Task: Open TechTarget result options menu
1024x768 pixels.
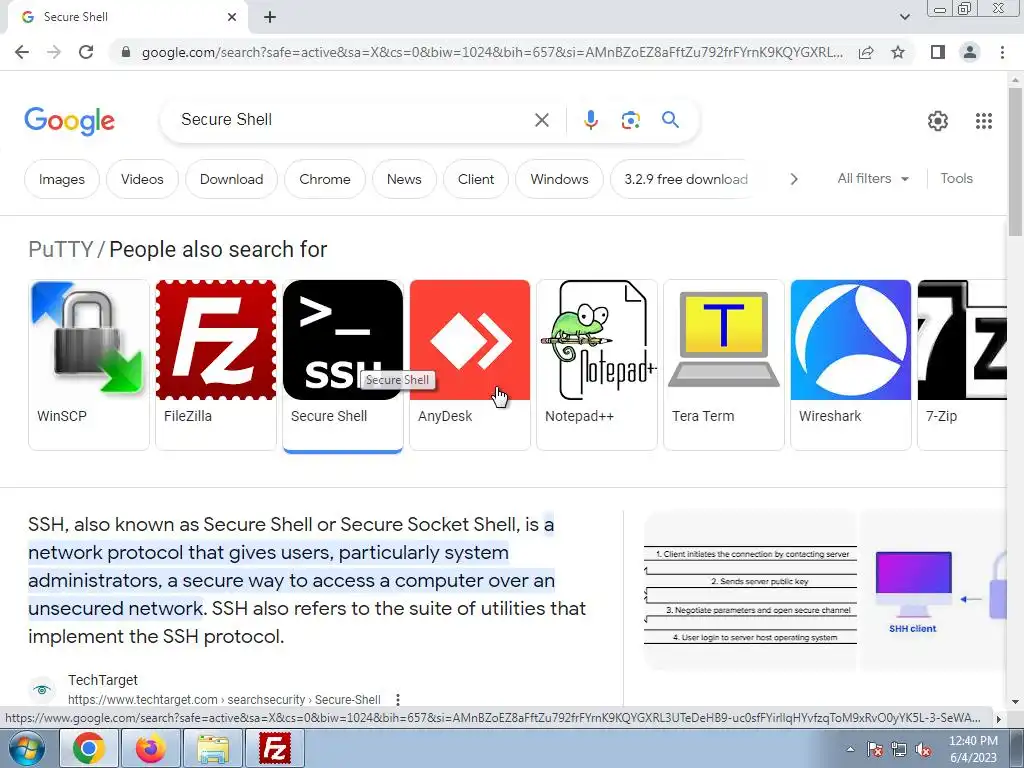Action: (x=398, y=699)
